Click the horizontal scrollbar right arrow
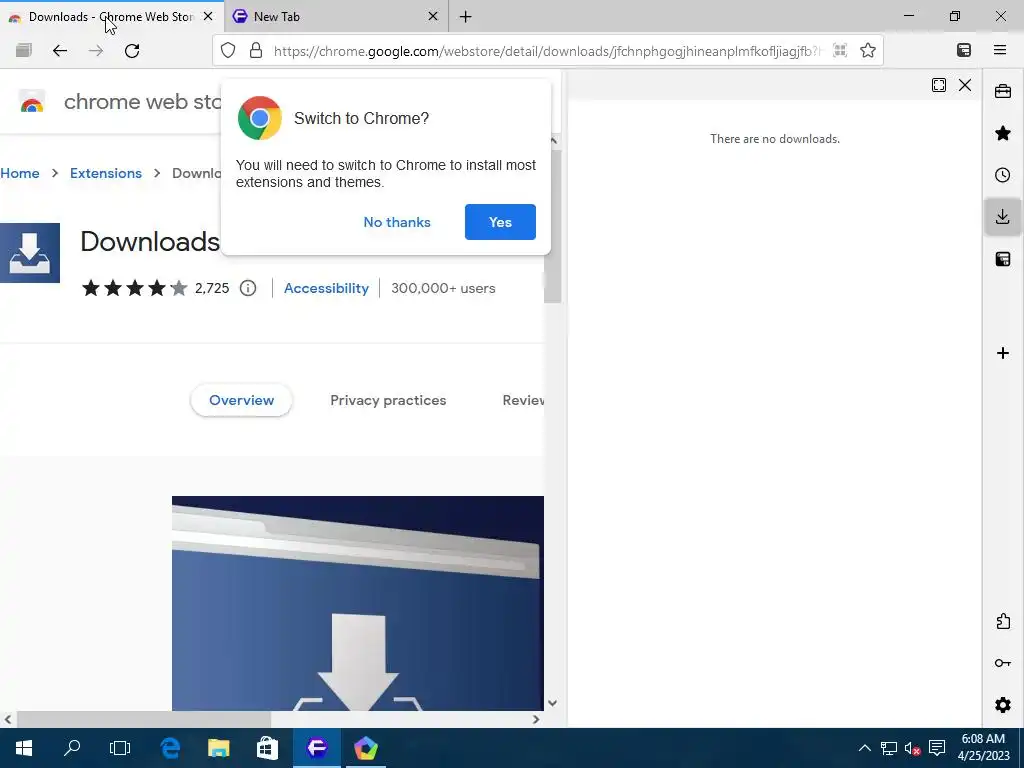The width and height of the screenshot is (1024, 768). pyautogui.click(x=536, y=720)
